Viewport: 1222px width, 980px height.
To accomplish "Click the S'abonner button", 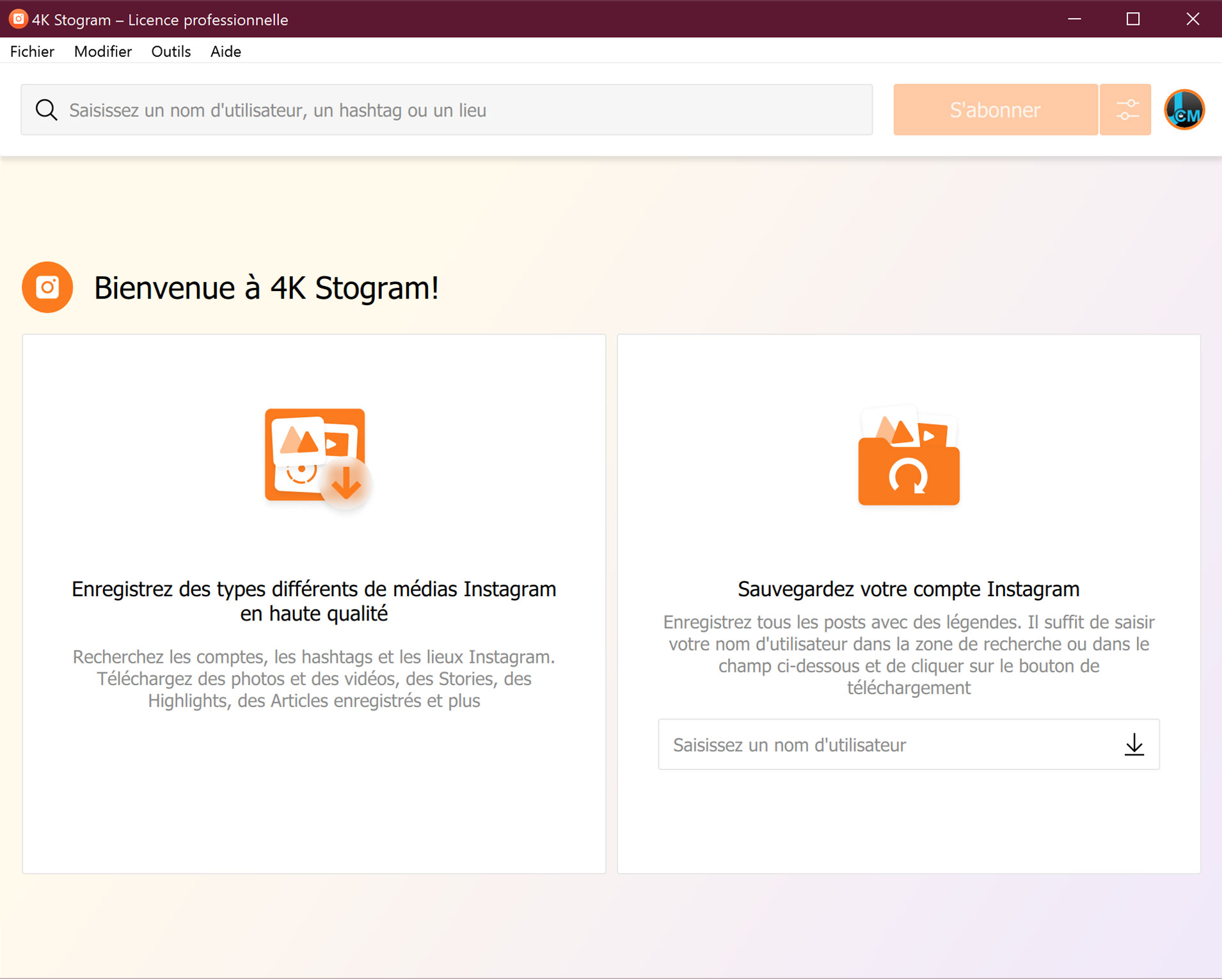I will (996, 110).
